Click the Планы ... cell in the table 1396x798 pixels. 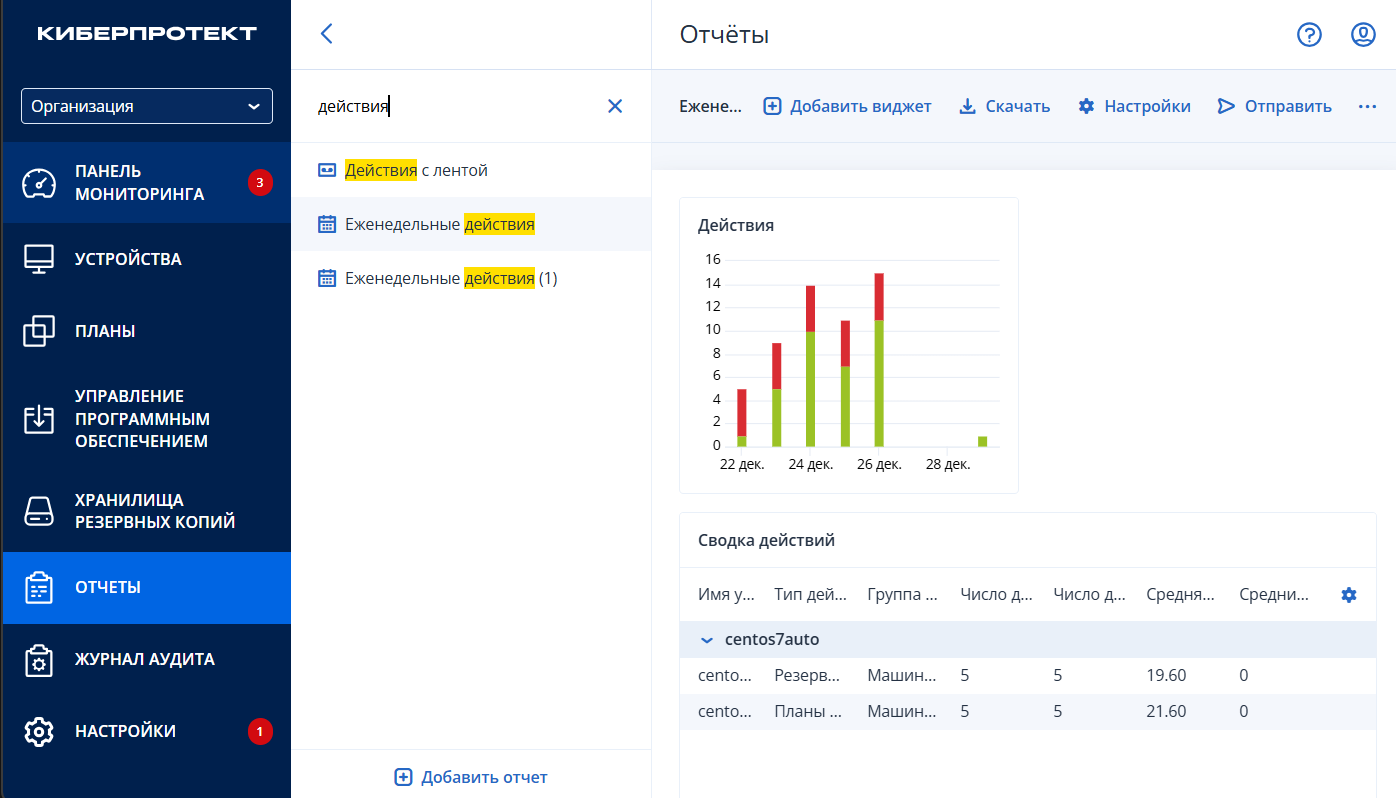pos(808,712)
